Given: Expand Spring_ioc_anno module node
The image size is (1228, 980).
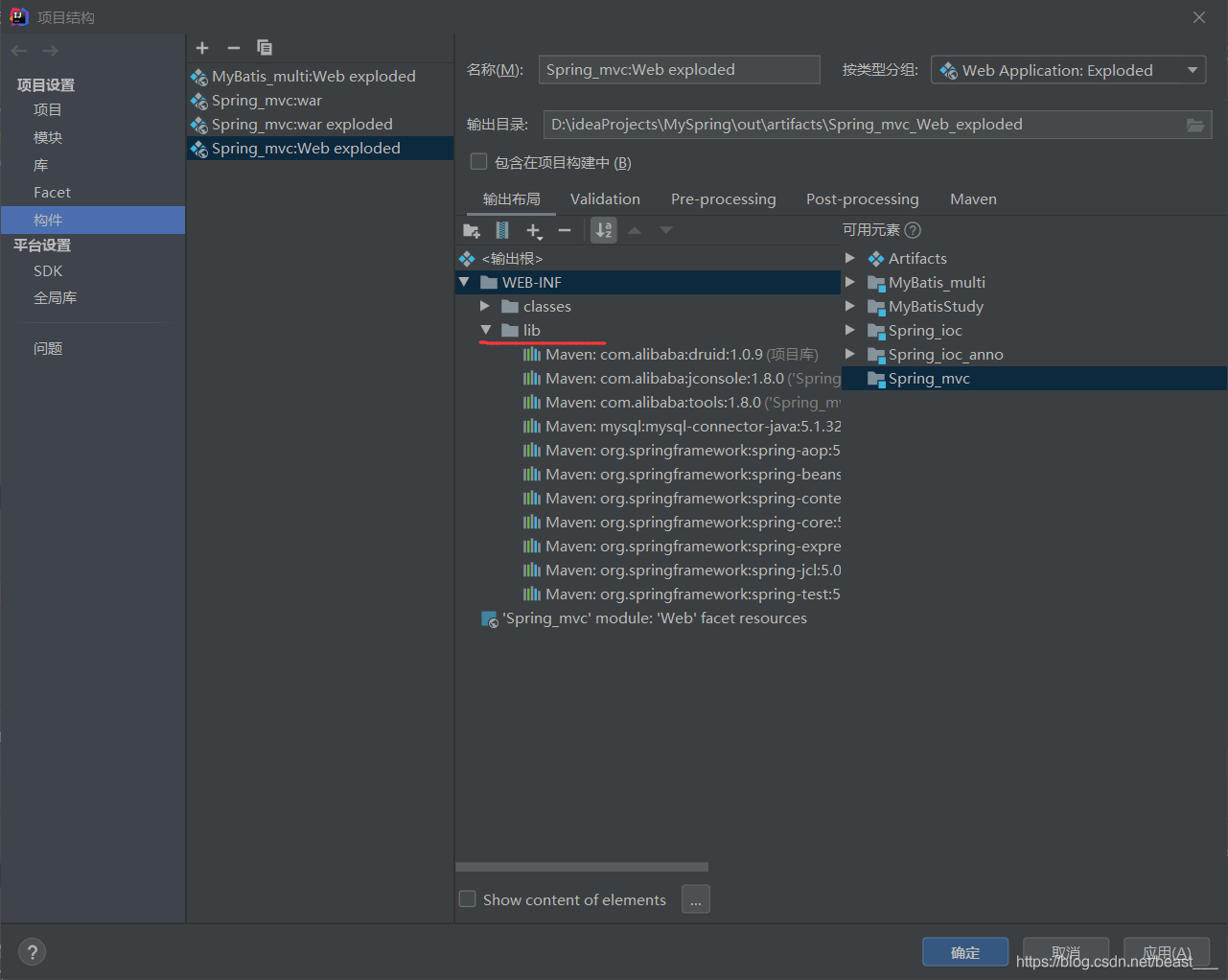Looking at the screenshot, I should [x=850, y=354].
